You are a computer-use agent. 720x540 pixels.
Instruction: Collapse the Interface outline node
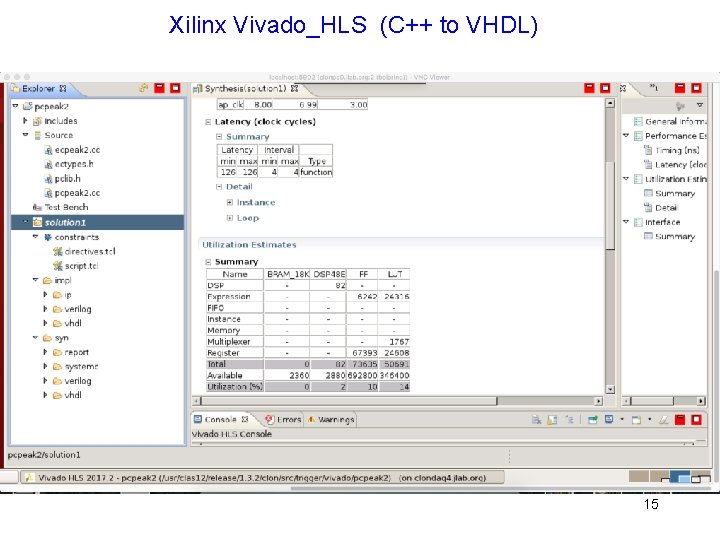[625, 222]
